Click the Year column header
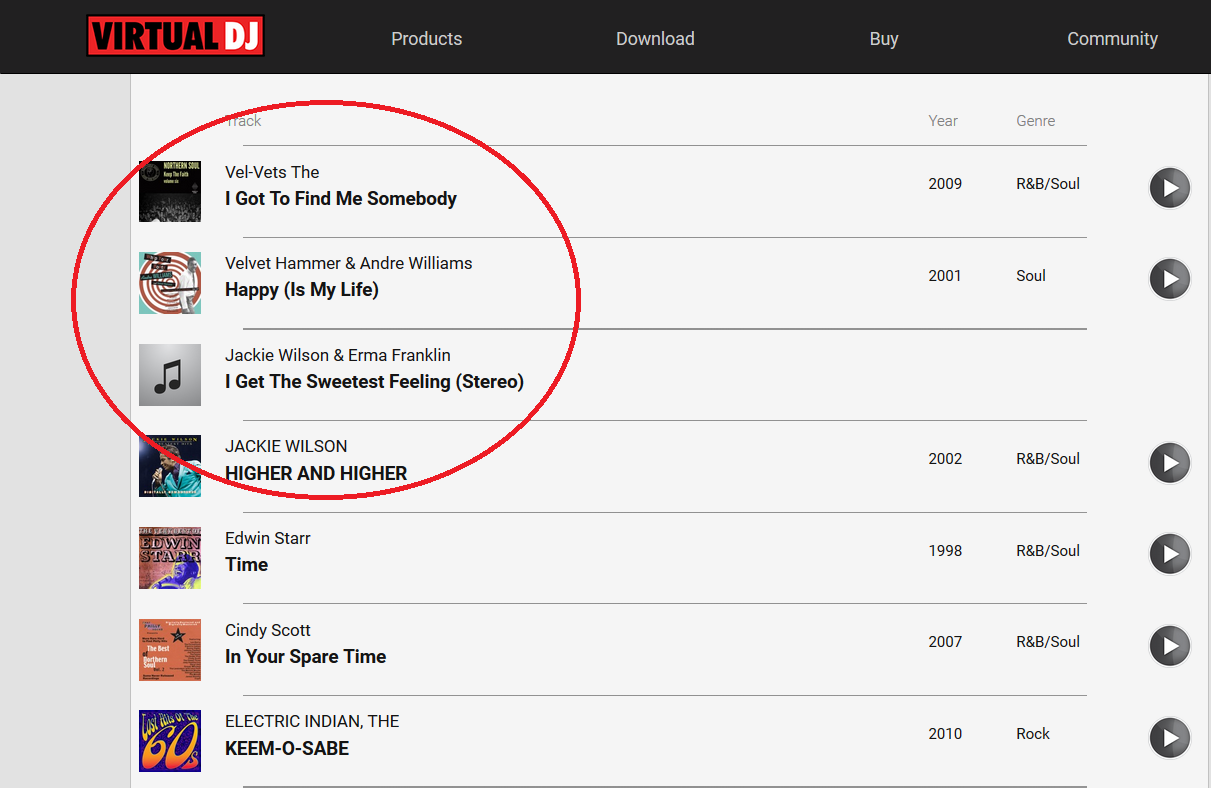 pos(943,121)
